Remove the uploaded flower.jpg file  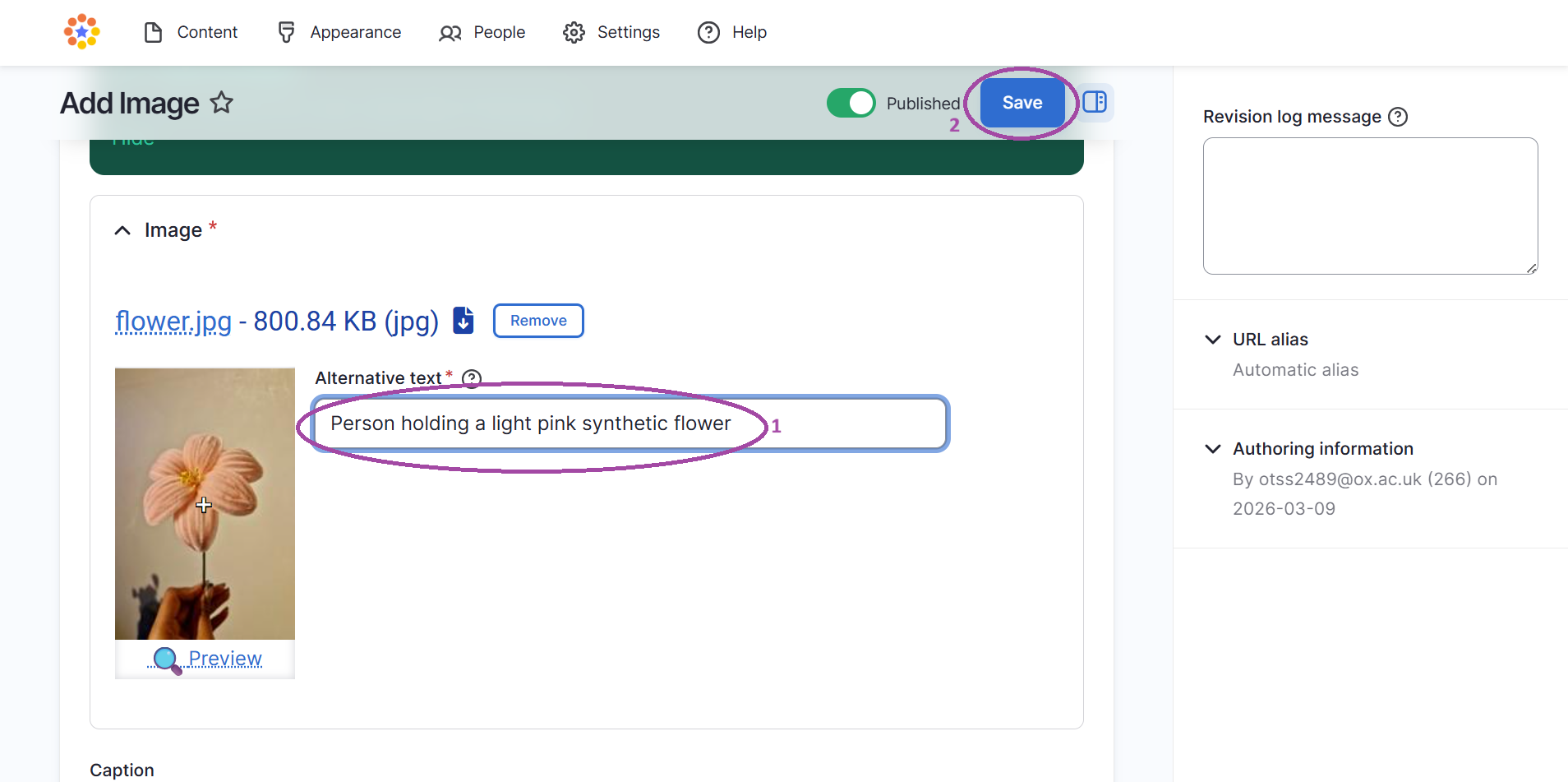point(538,321)
